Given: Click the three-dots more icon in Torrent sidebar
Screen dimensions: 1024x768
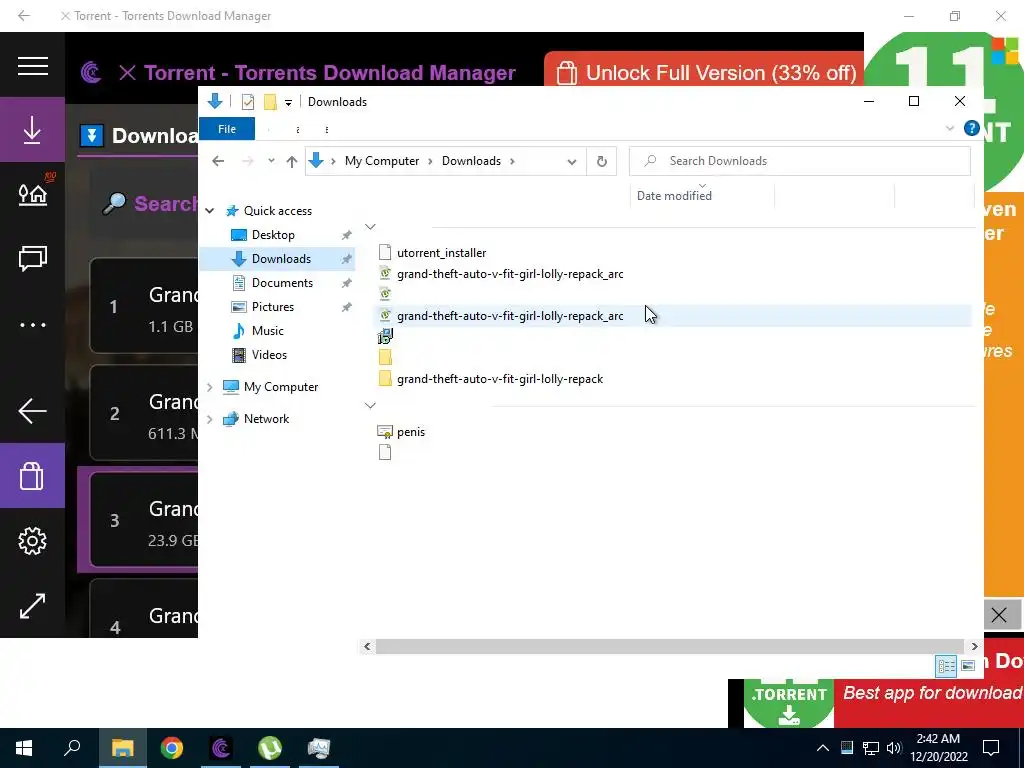Looking at the screenshot, I should pyautogui.click(x=33, y=325).
